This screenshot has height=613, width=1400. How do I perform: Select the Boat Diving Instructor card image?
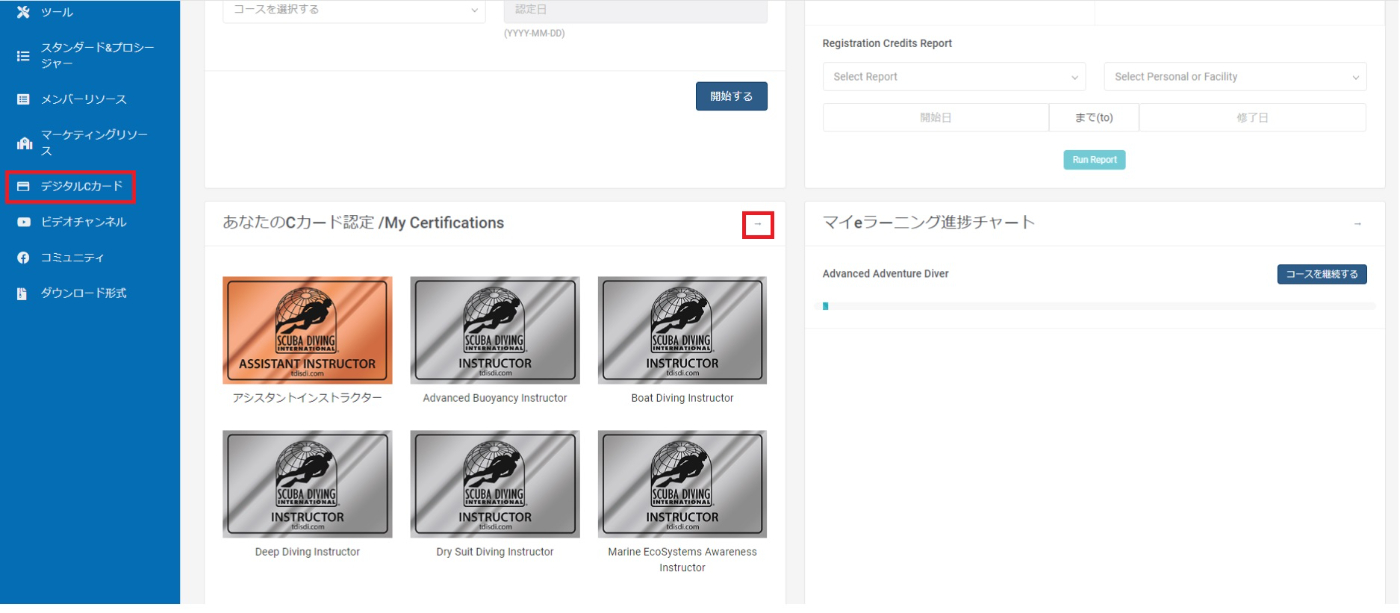coord(682,331)
